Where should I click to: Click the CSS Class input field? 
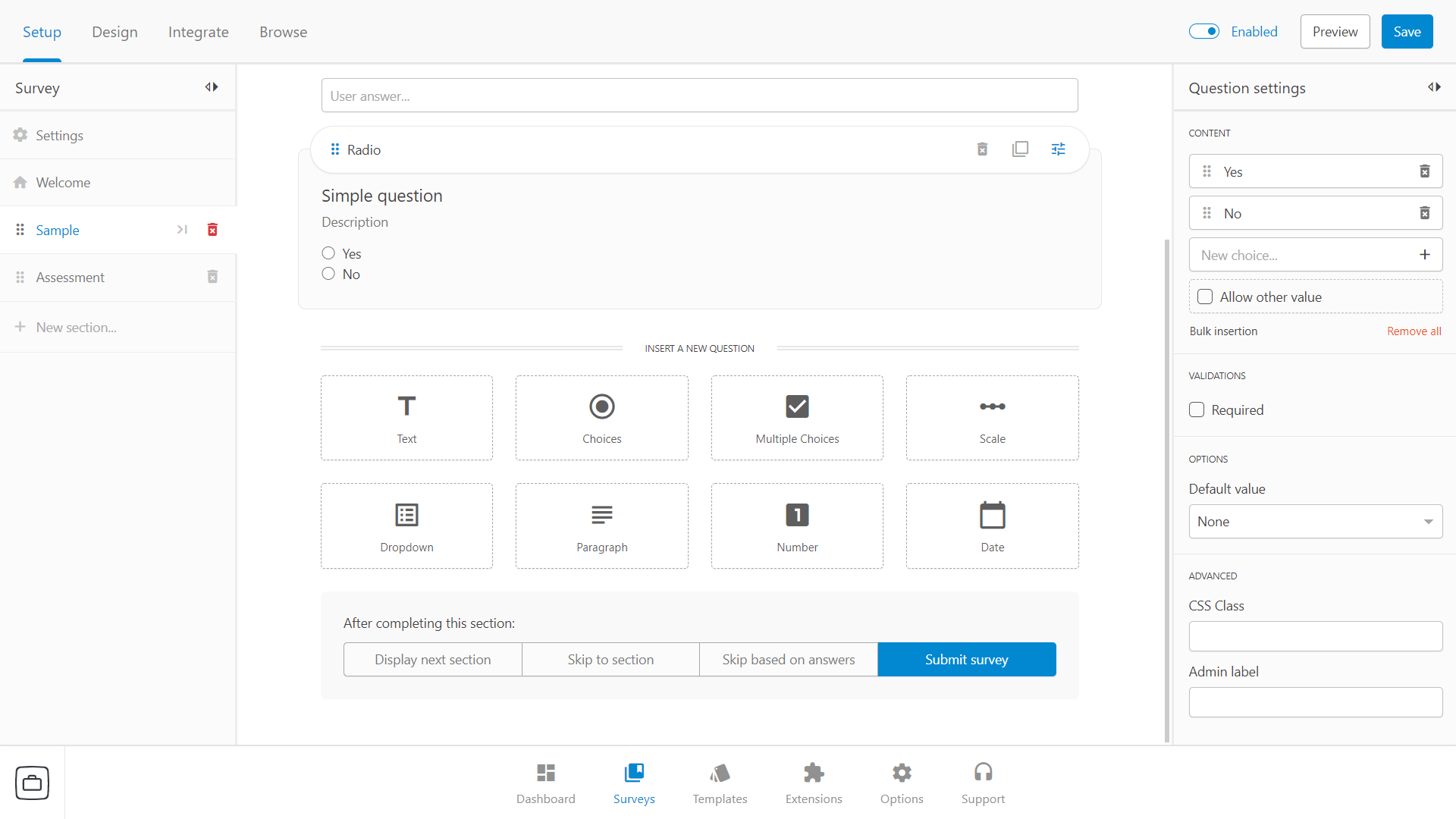click(x=1316, y=636)
